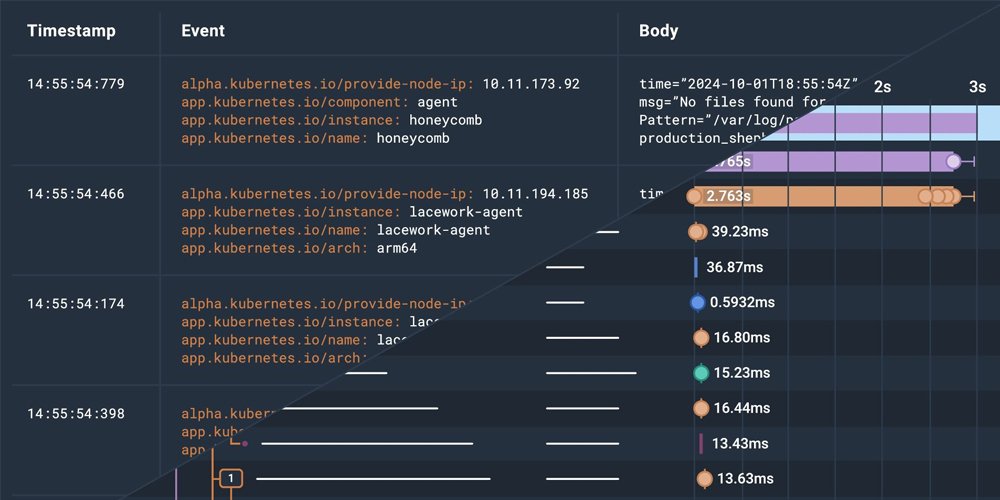This screenshot has width=1000, height=500.
Task: Click the thin purple span bar beside 13.43ms
Action: [x=701, y=443]
